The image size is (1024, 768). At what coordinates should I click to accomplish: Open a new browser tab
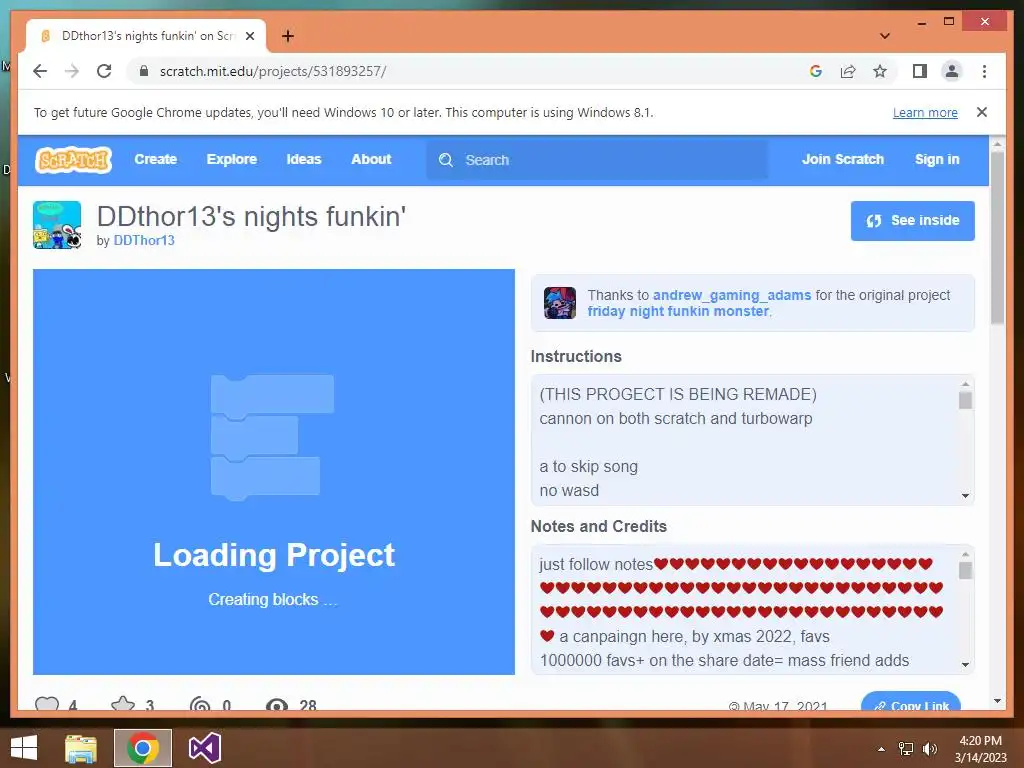288,36
